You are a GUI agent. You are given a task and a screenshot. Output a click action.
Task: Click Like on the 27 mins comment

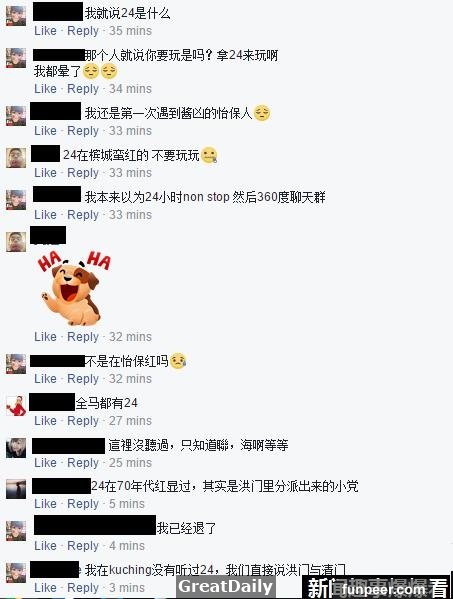click(x=45, y=421)
